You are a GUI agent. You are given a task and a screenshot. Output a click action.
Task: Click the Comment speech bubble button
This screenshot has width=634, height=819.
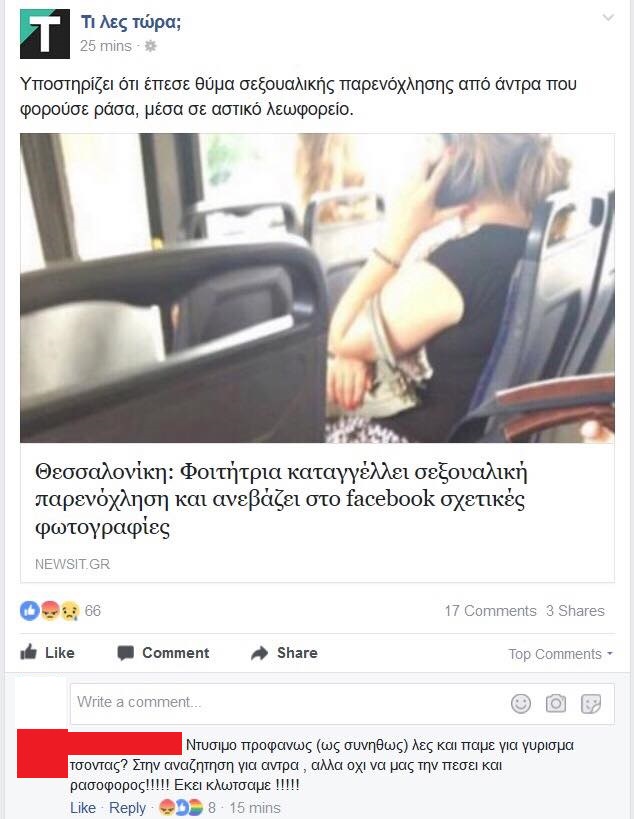163,653
